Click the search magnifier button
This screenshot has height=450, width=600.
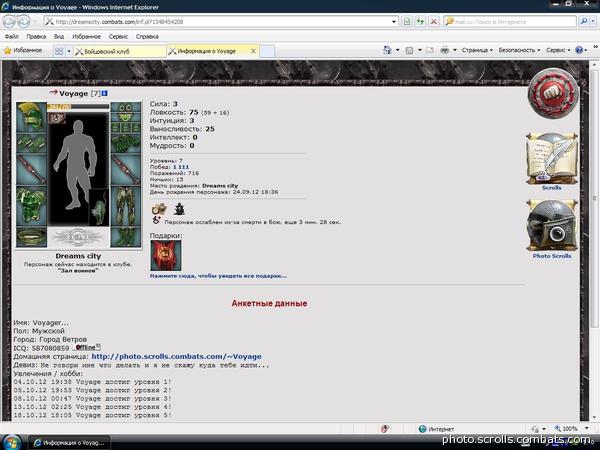[x=584, y=21]
